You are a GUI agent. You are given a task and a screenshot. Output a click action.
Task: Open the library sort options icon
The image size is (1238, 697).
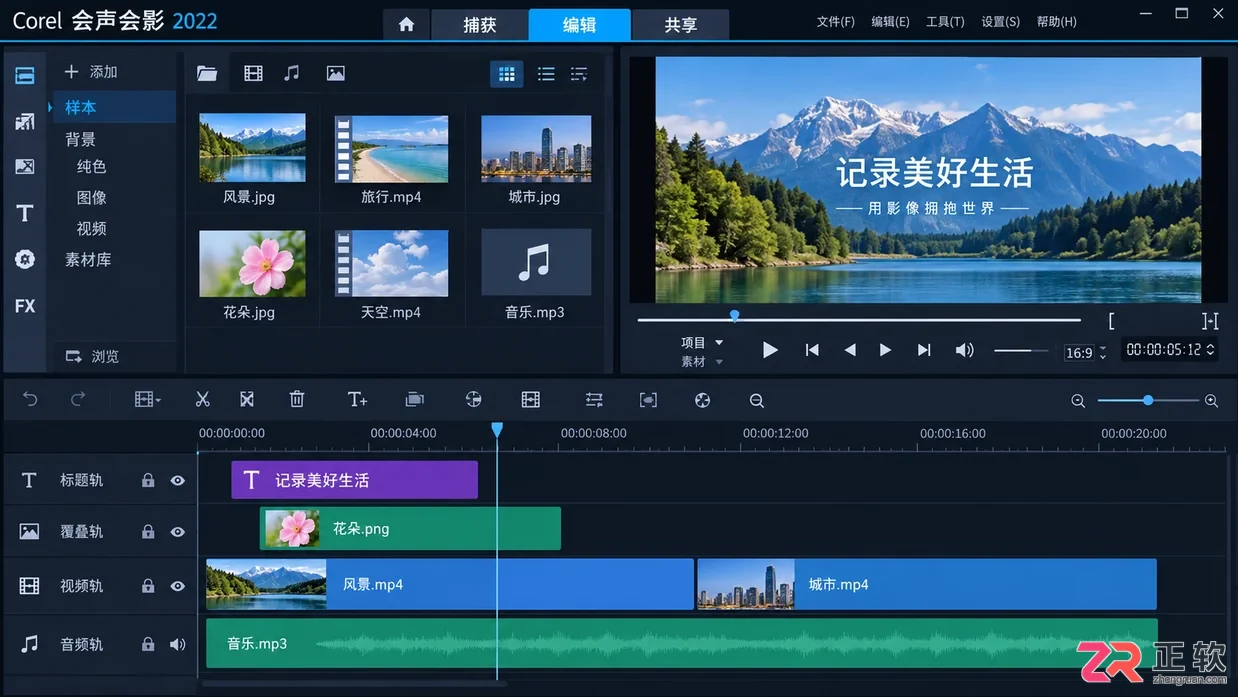[x=579, y=74]
